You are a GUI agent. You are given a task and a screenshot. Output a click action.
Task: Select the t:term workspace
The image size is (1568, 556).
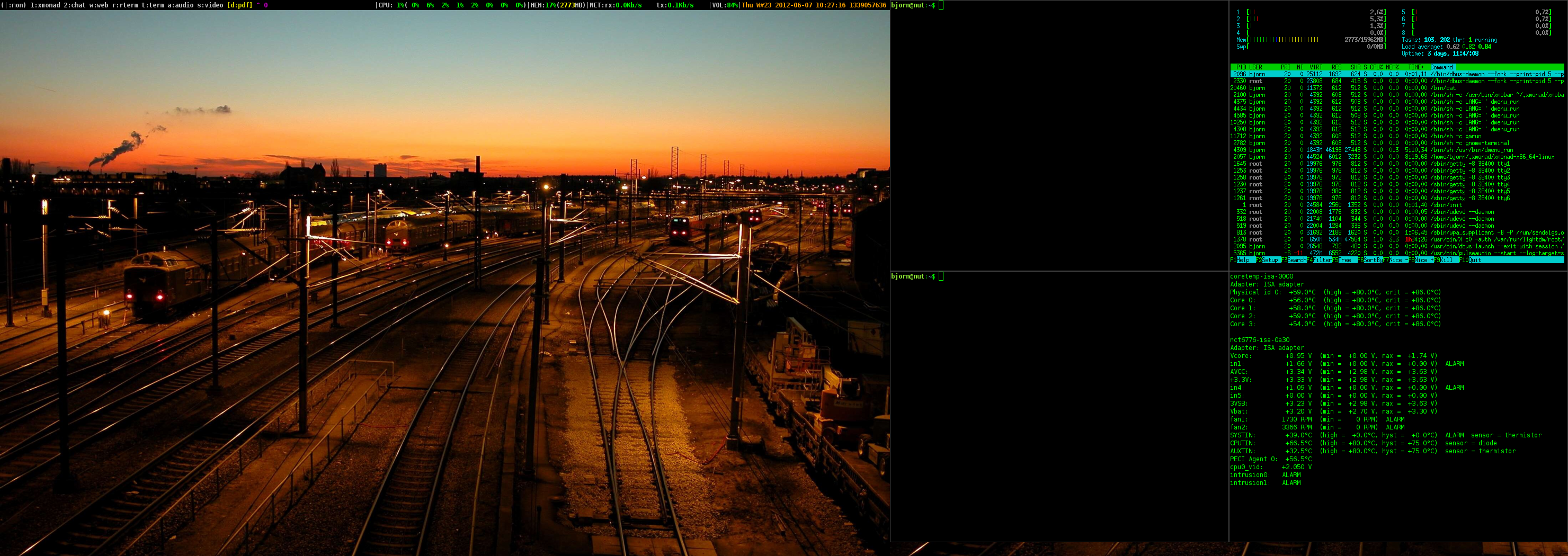(x=153, y=5)
